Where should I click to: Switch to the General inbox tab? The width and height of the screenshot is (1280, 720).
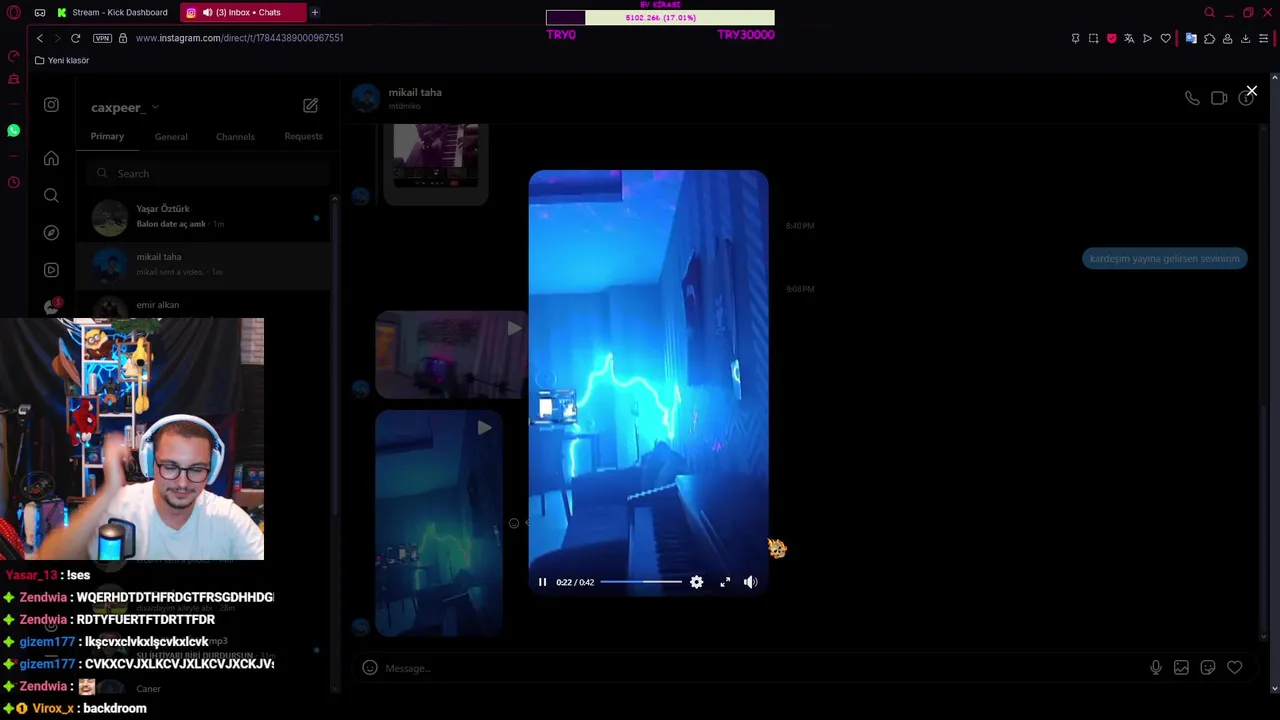[171, 136]
